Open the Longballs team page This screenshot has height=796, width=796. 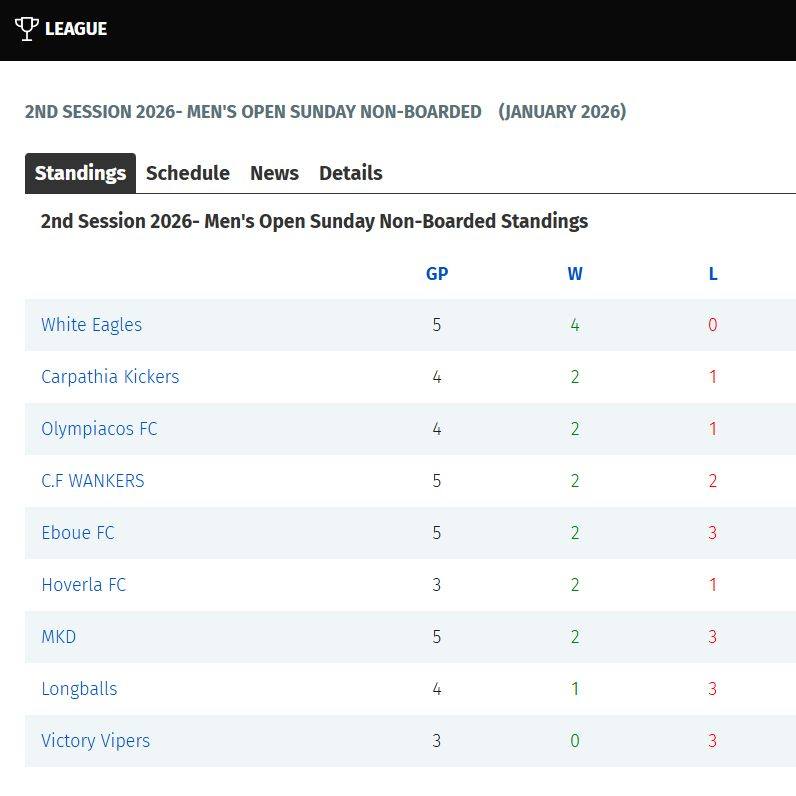point(79,689)
